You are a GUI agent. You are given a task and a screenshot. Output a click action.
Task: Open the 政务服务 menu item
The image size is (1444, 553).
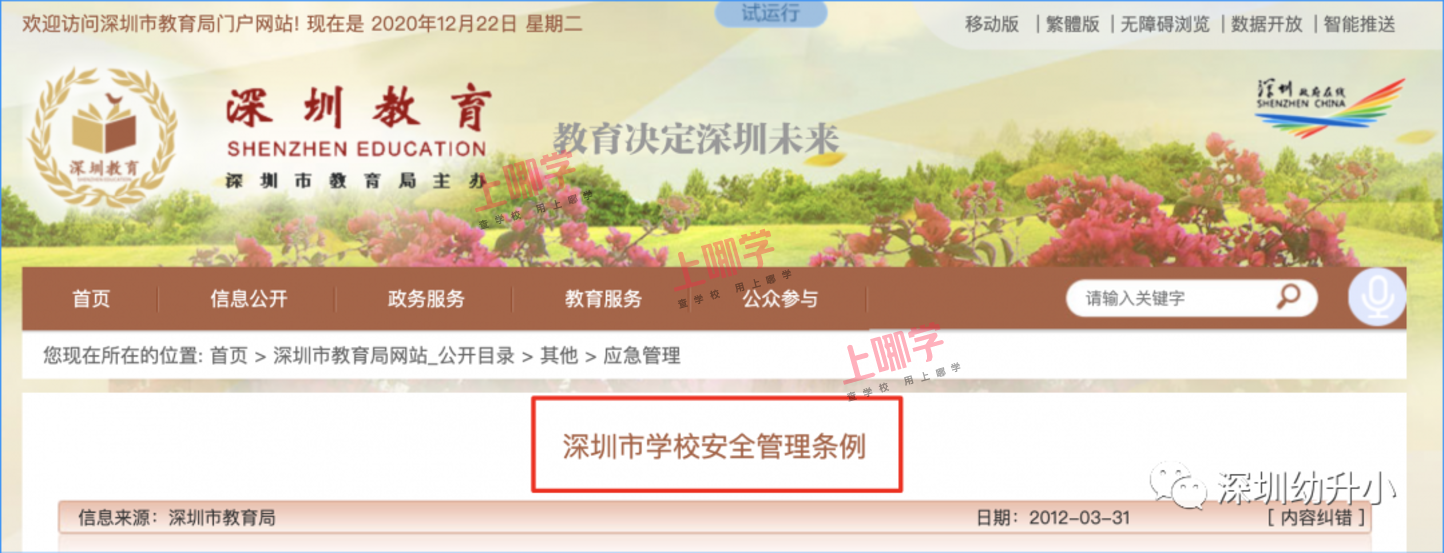pos(426,298)
